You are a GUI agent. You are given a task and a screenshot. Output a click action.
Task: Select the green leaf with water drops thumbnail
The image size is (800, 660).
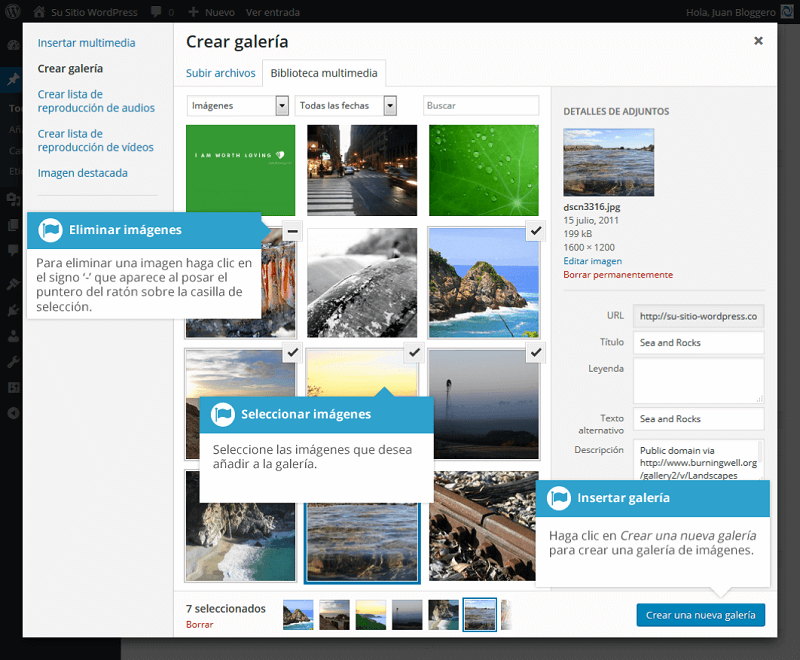coord(484,170)
